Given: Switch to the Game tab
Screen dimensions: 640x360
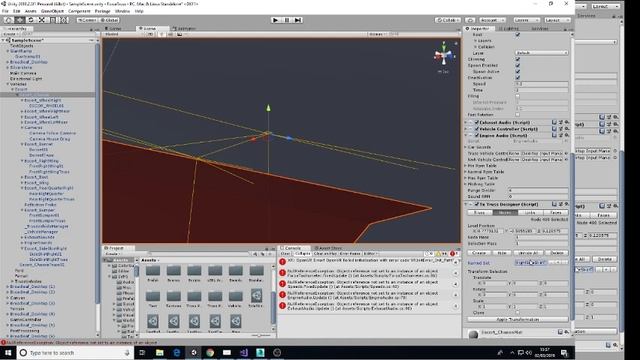Looking at the screenshot, I should [114, 29].
